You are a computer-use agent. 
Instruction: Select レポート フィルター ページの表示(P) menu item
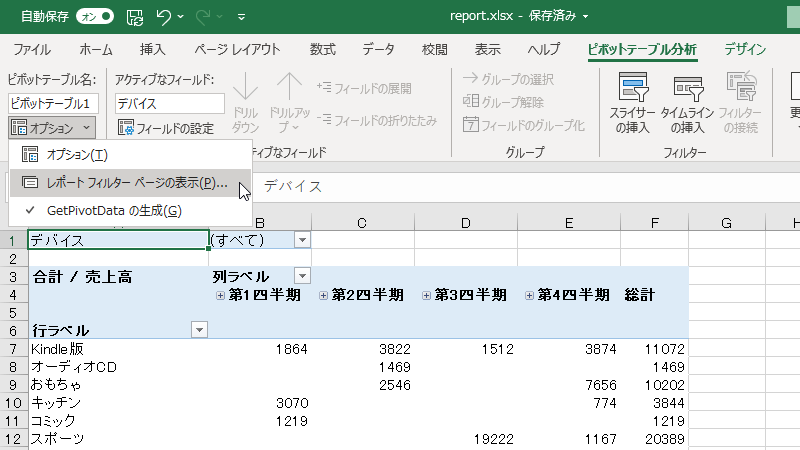[x=130, y=183]
